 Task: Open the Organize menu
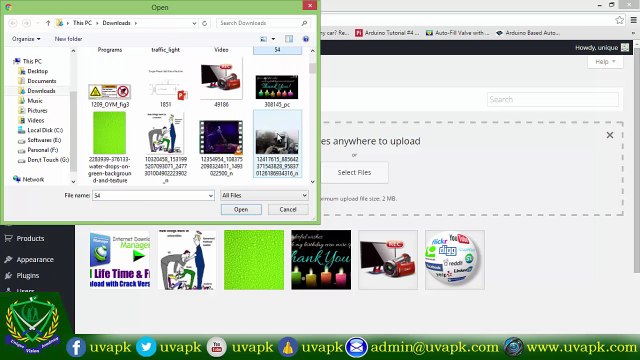tap(26, 39)
